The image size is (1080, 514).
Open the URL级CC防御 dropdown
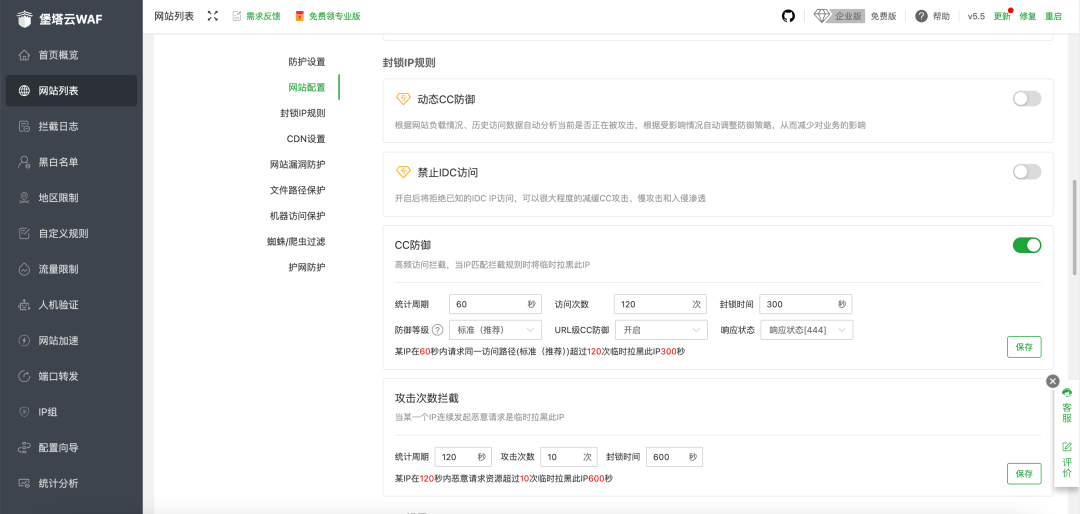(661, 330)
